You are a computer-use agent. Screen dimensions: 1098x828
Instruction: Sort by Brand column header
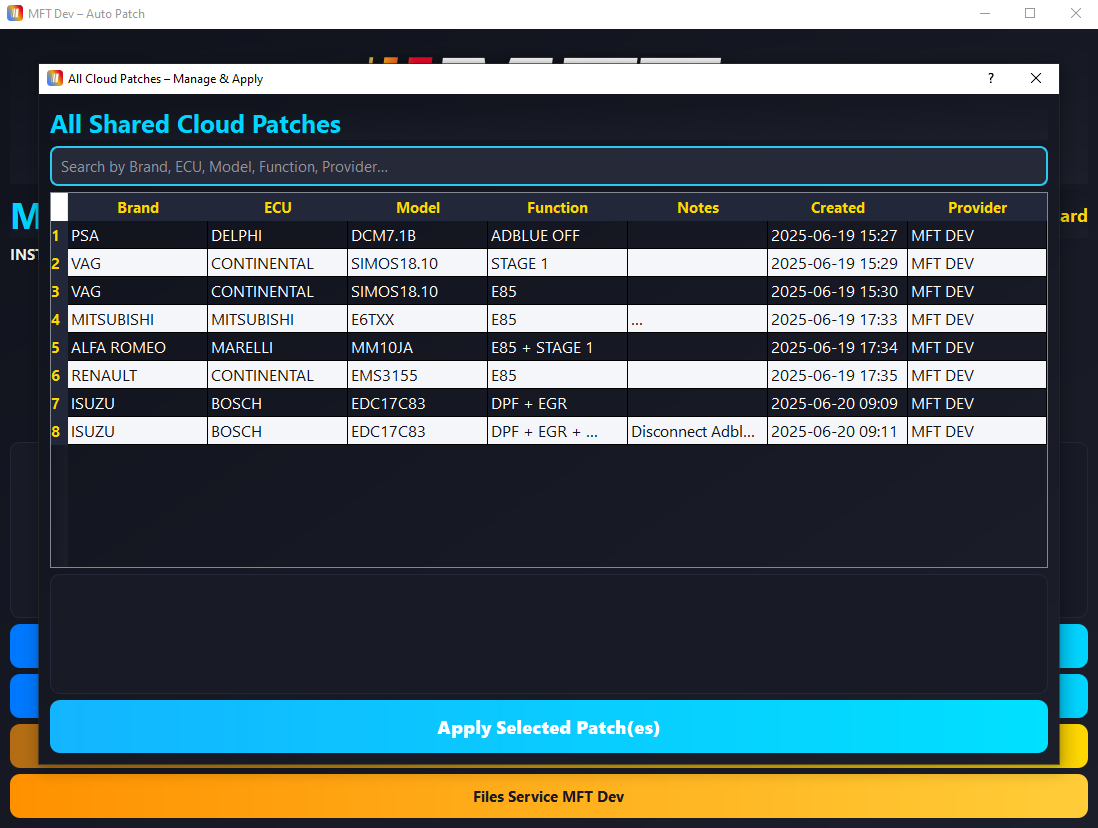(138, 207)
